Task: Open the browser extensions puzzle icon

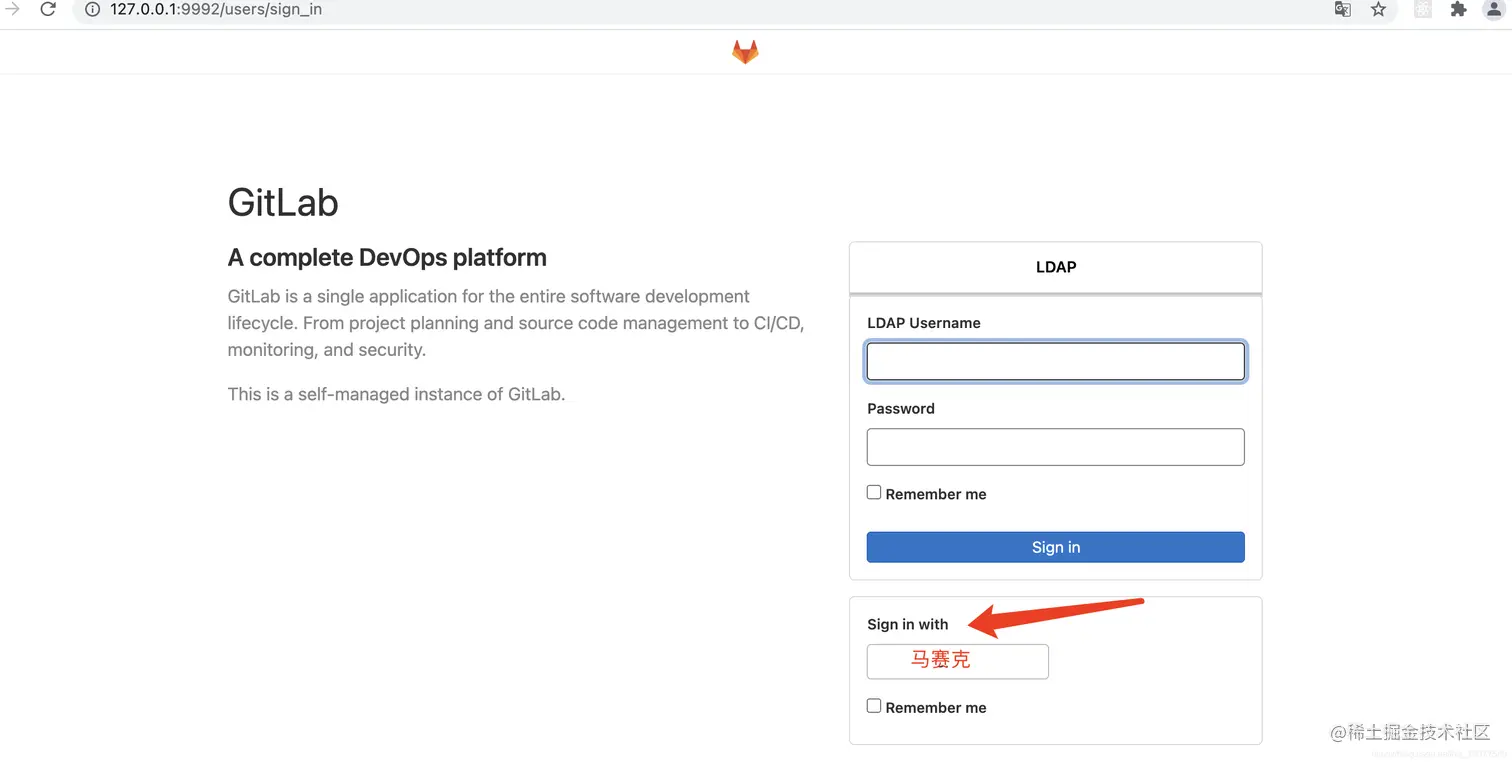Action: (x=1458, y=9)
